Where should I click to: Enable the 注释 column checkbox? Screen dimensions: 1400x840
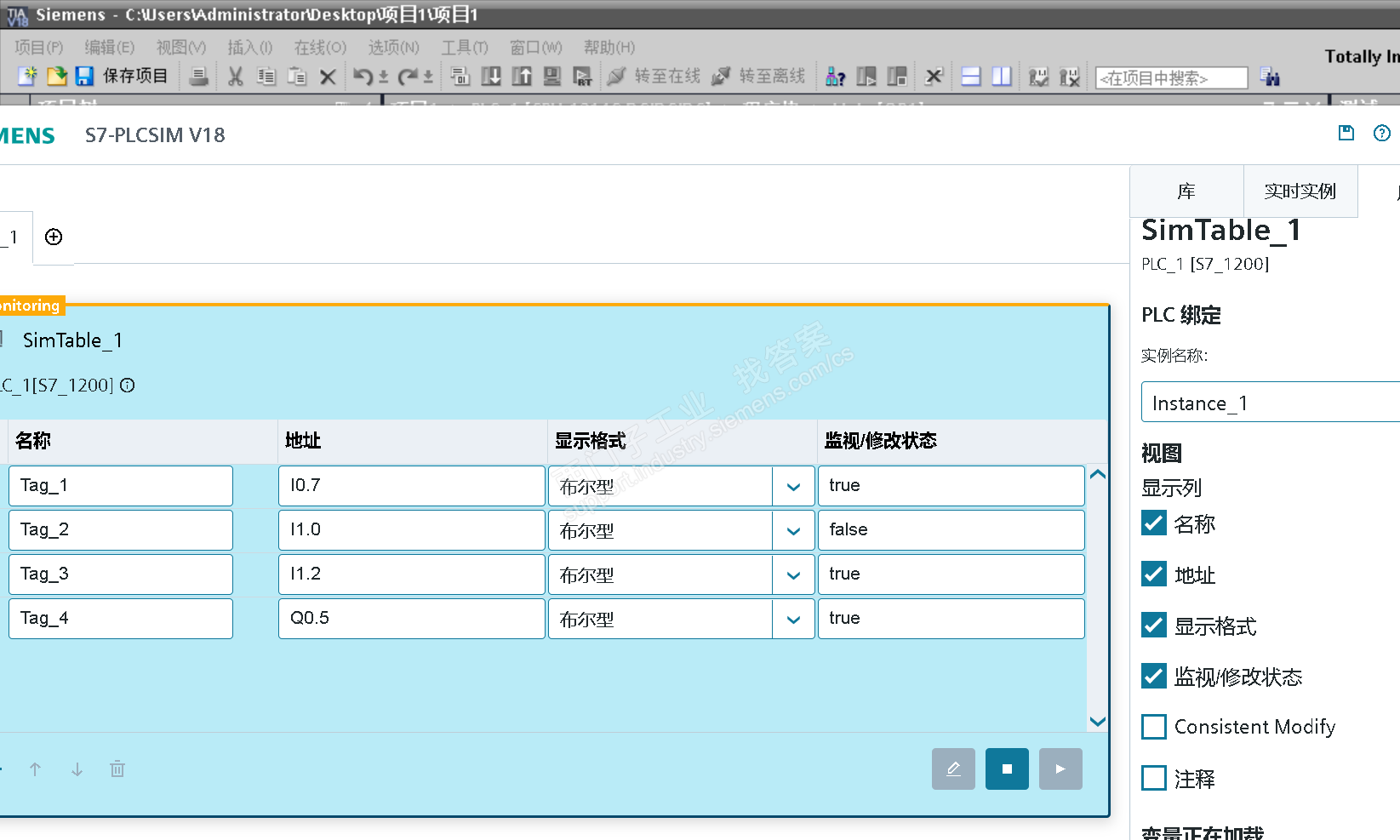(1154, 778)
